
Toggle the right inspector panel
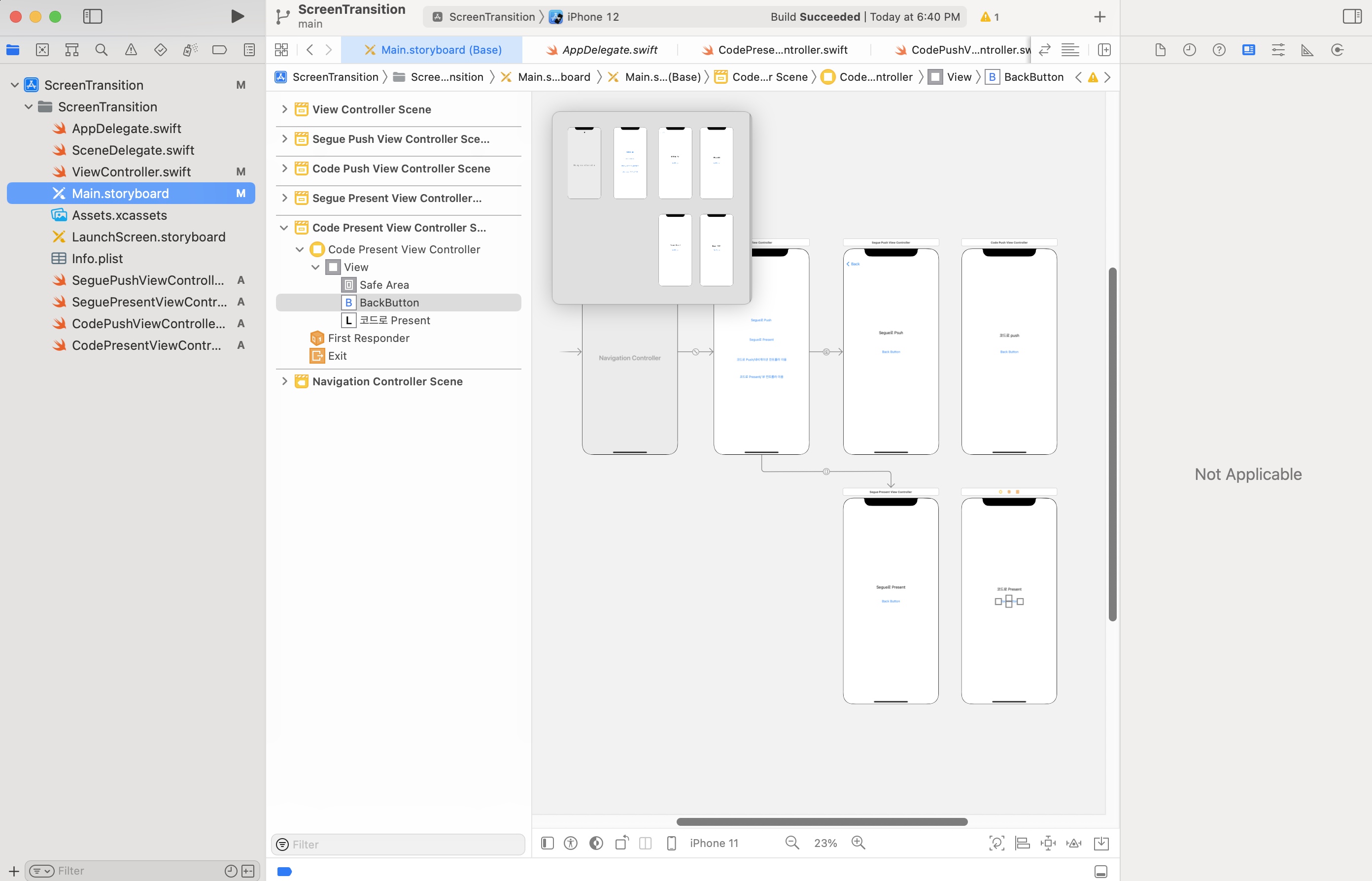(1351, 17)
